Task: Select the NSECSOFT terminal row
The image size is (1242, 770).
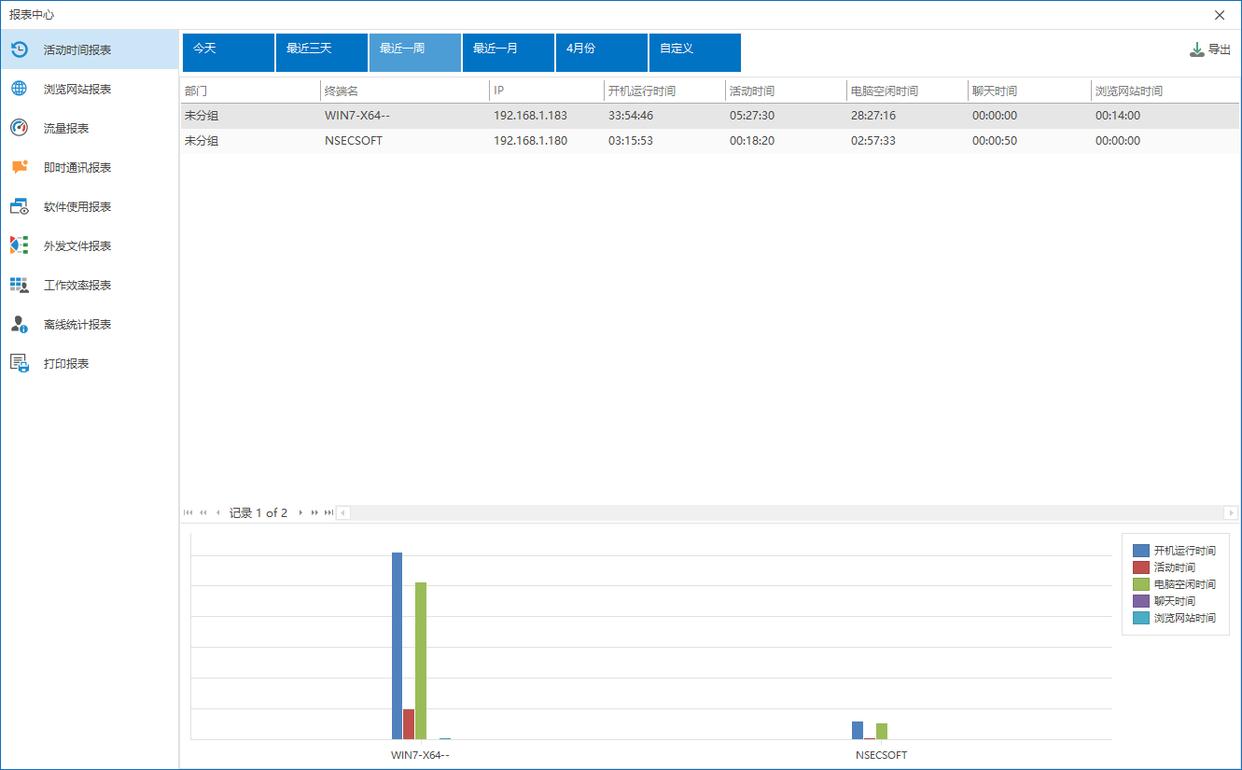Action: pyautogui.click(x=353, y=141)
